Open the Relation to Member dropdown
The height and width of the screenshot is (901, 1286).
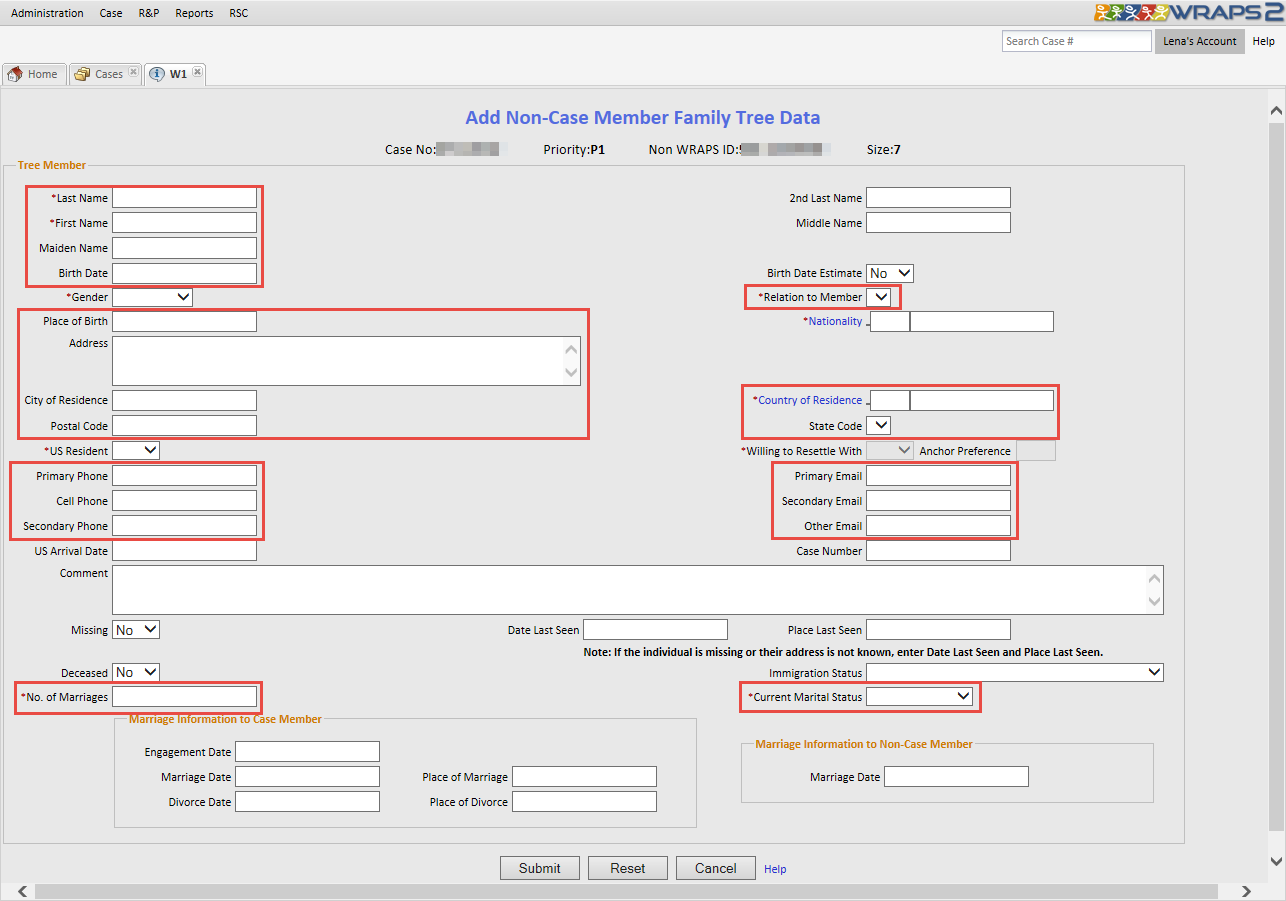point(878,297)
